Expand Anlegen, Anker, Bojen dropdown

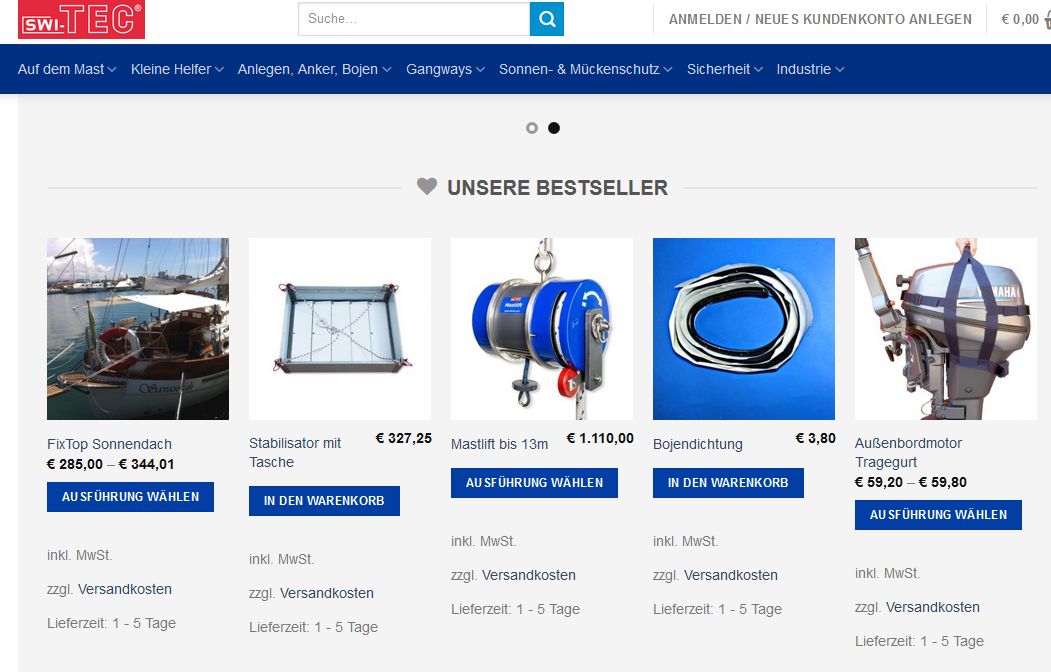pos(314,69)
